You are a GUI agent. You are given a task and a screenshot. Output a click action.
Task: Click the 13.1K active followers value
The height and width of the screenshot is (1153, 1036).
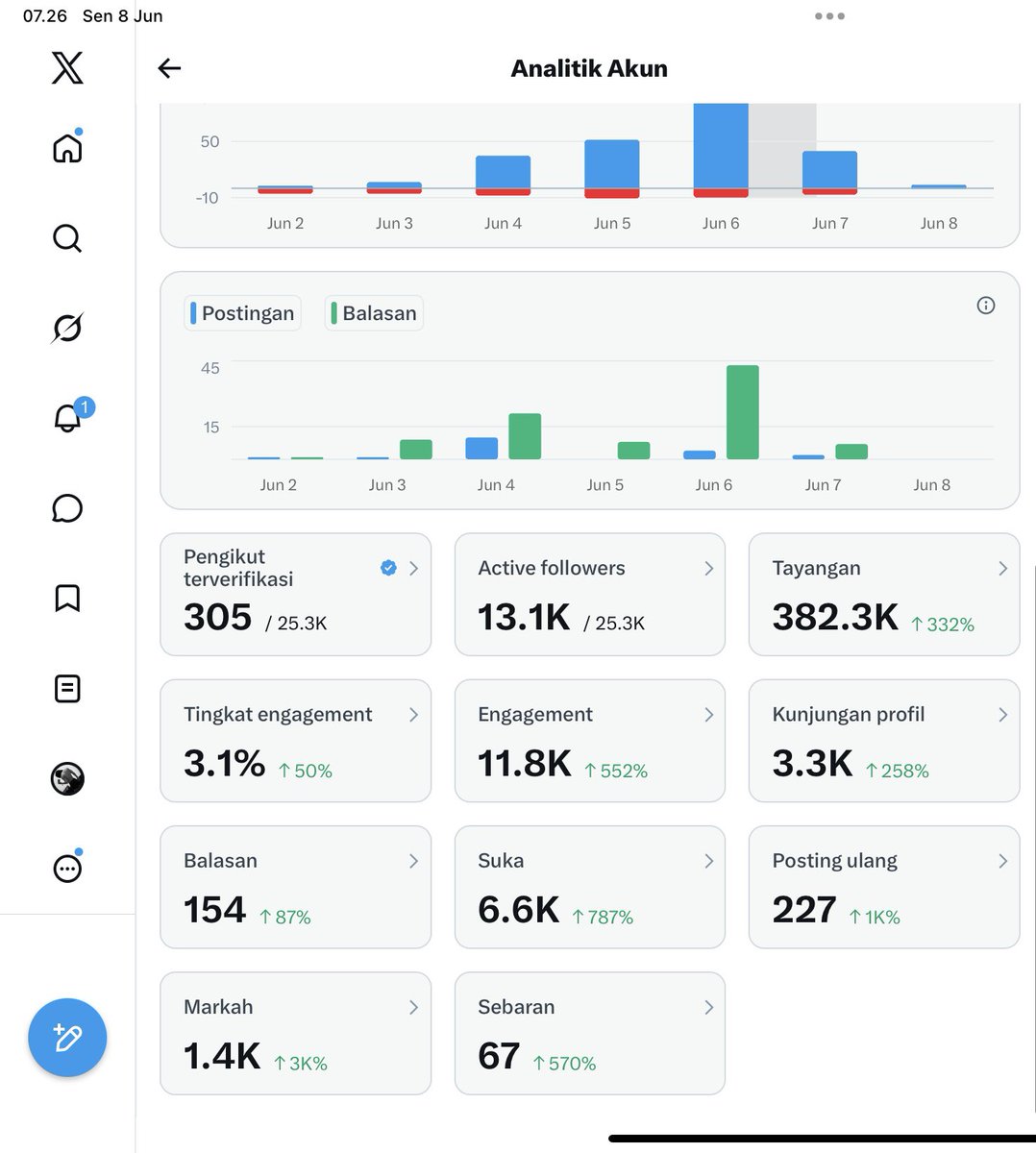click(x=524, y=618)
